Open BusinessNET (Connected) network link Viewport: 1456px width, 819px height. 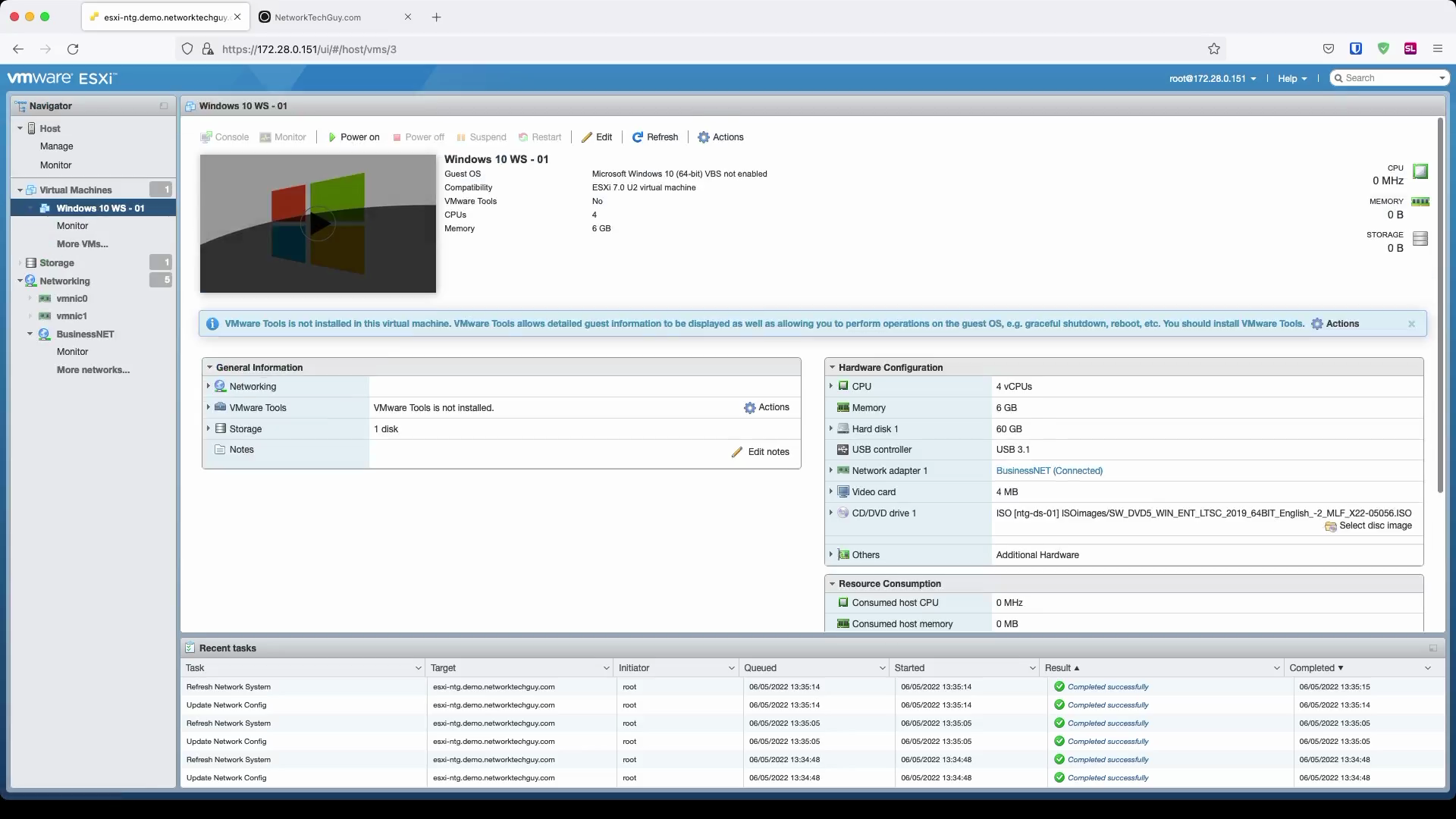pyautogui.click(x=1049, y=471)
